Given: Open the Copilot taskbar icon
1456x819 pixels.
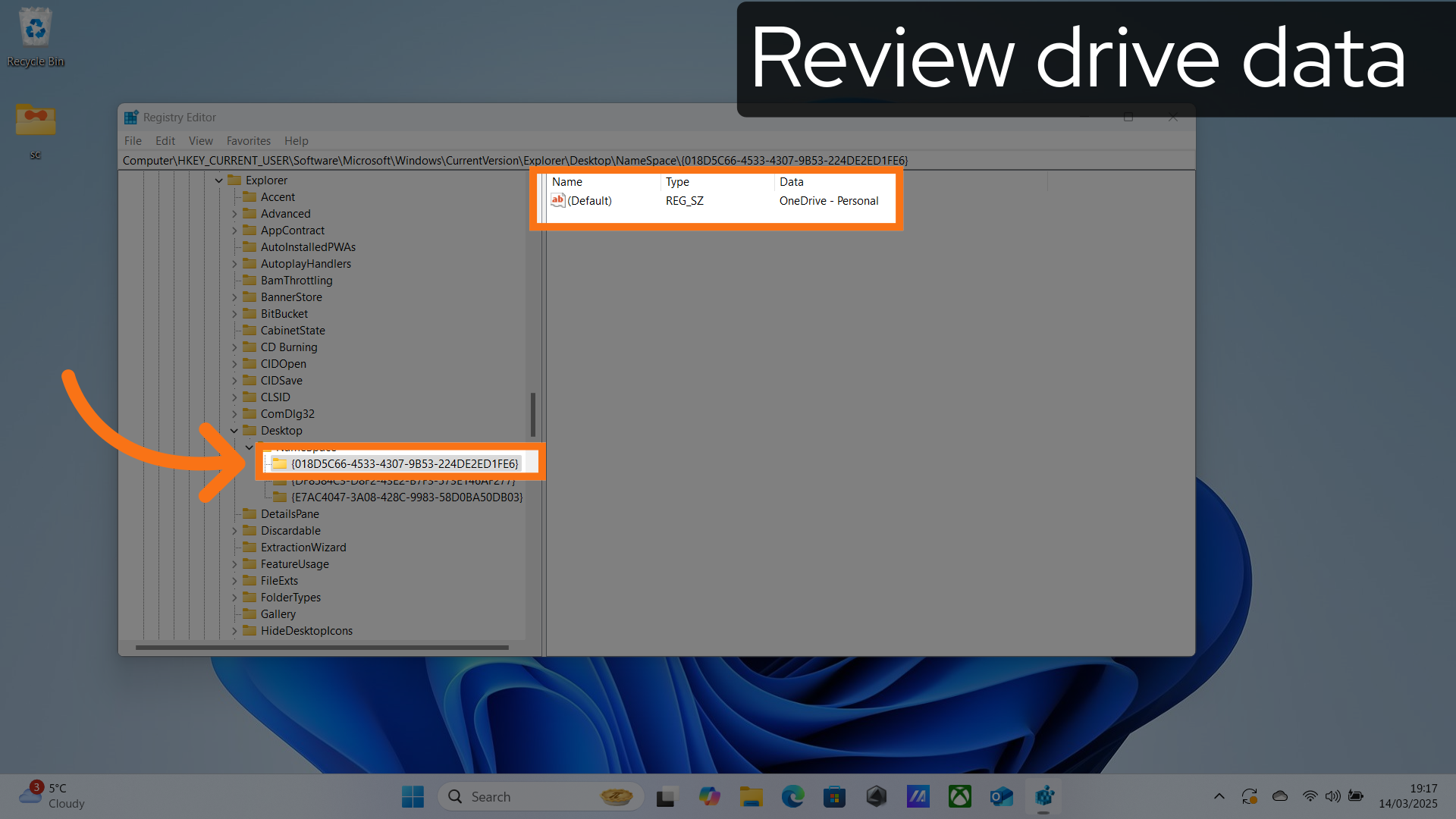Looking at the screenshot, I should (x=709, y=796).
